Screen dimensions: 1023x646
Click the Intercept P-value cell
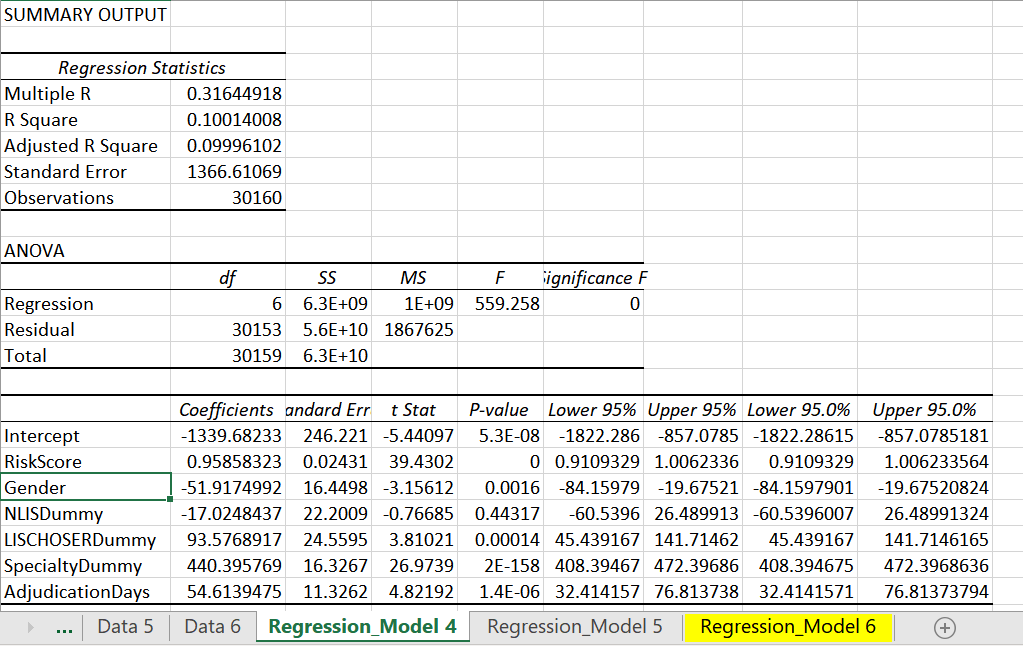500,435
